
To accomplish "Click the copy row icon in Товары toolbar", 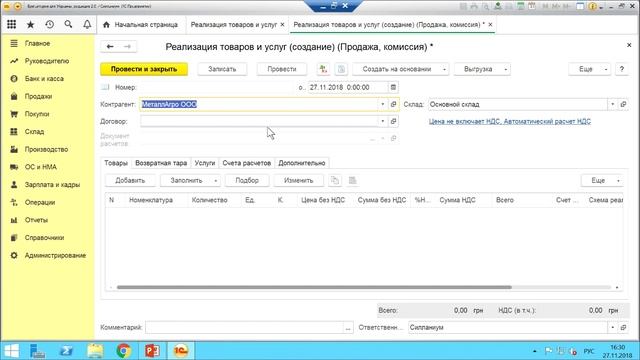I will pyautogui.click(x=335, y=180).
